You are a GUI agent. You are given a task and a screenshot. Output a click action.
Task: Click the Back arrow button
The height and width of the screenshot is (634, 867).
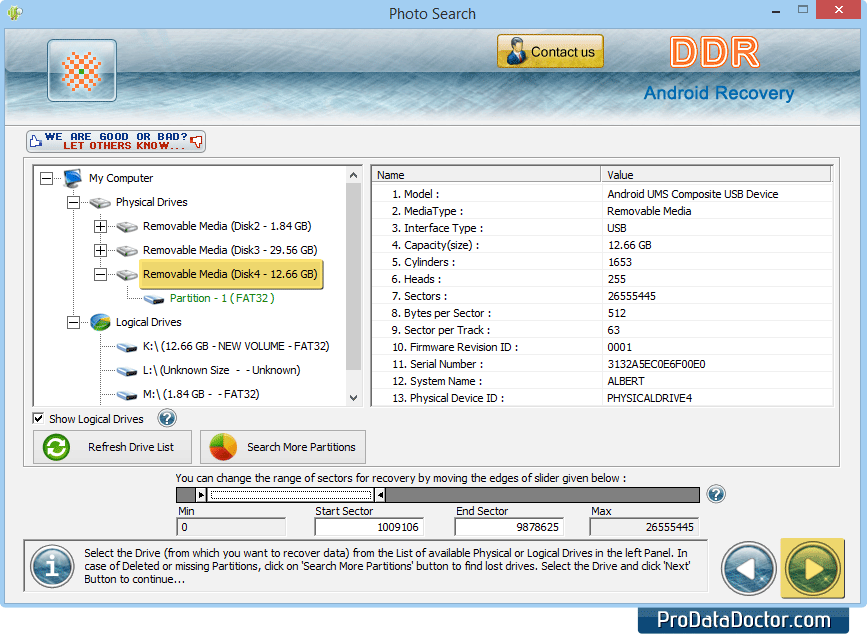[x=749, y=568]
